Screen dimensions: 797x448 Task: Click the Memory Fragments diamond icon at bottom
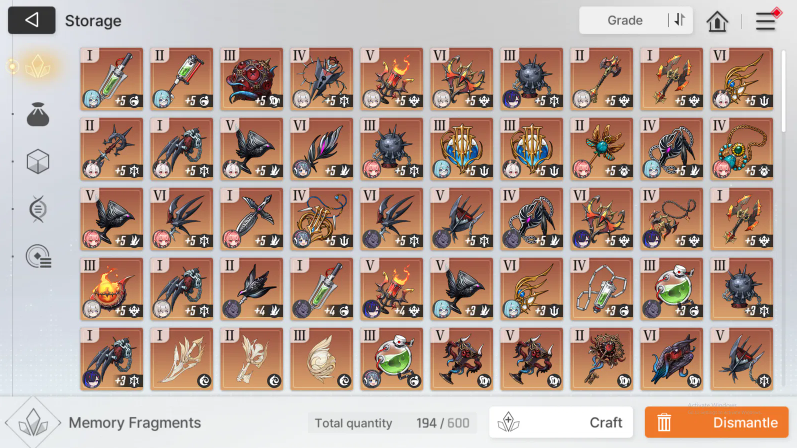(x=33, y=423)
